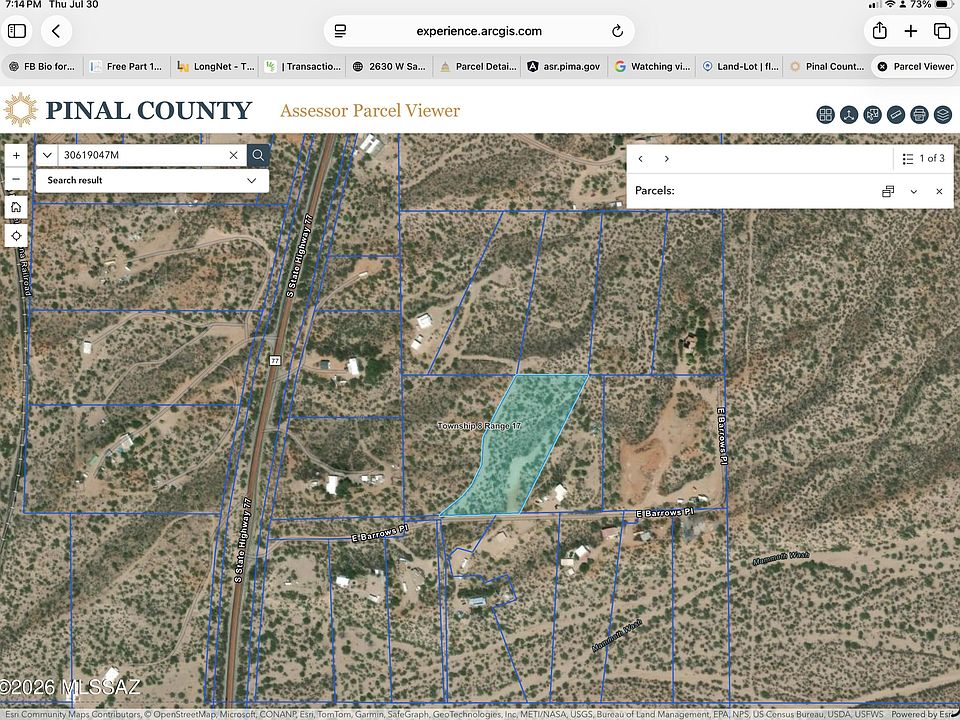Image resolution: width=960 pixels, height=720 pixels.
Task: Switch to '| Transactio...' tab
Action: click(302, 66)
